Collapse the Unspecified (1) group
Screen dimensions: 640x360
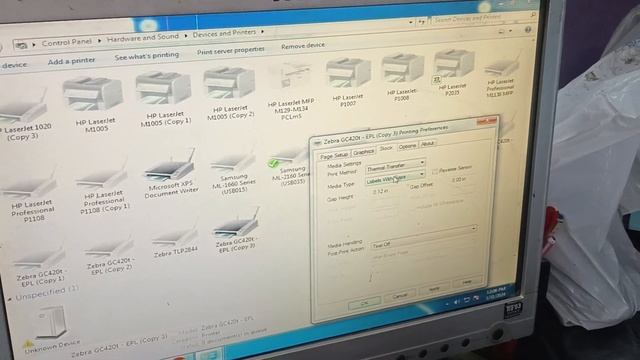[x=10, y=299]
